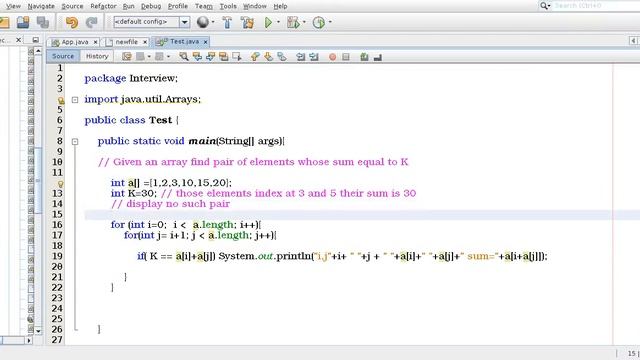Click Stop Macro Recording icon
Image resolution: width=640 pixels, height=360 pixels.
tap(346, 57)
